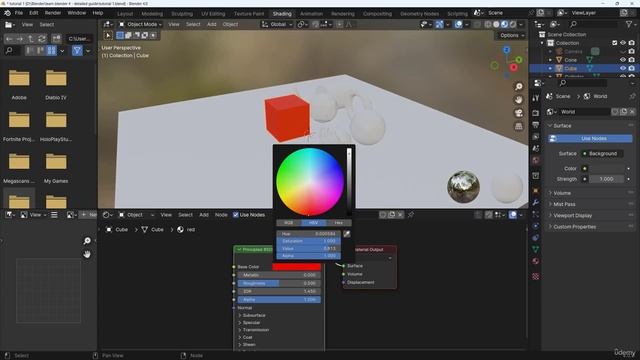
Task: Toggle Use Nodes checkbox in shader editor
Action: (236, 215)
